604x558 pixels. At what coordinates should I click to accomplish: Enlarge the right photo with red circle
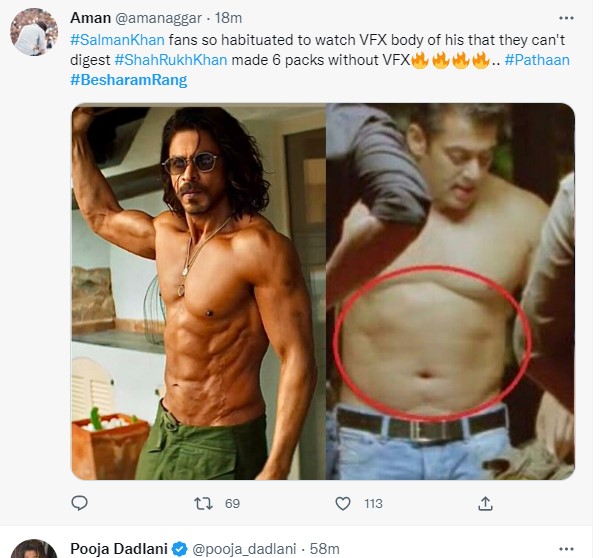[x=450, y=292]
